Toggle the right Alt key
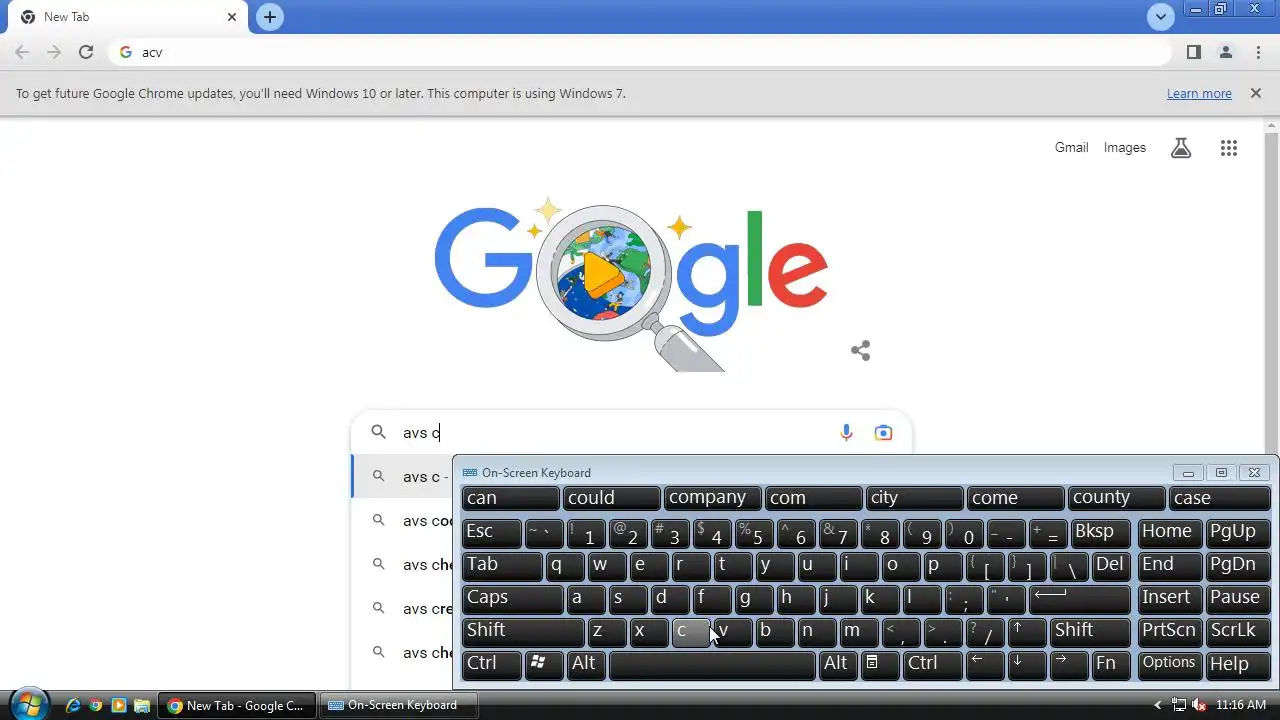The width and height of the screenshot is (1280, 720). tap(838, 664)
